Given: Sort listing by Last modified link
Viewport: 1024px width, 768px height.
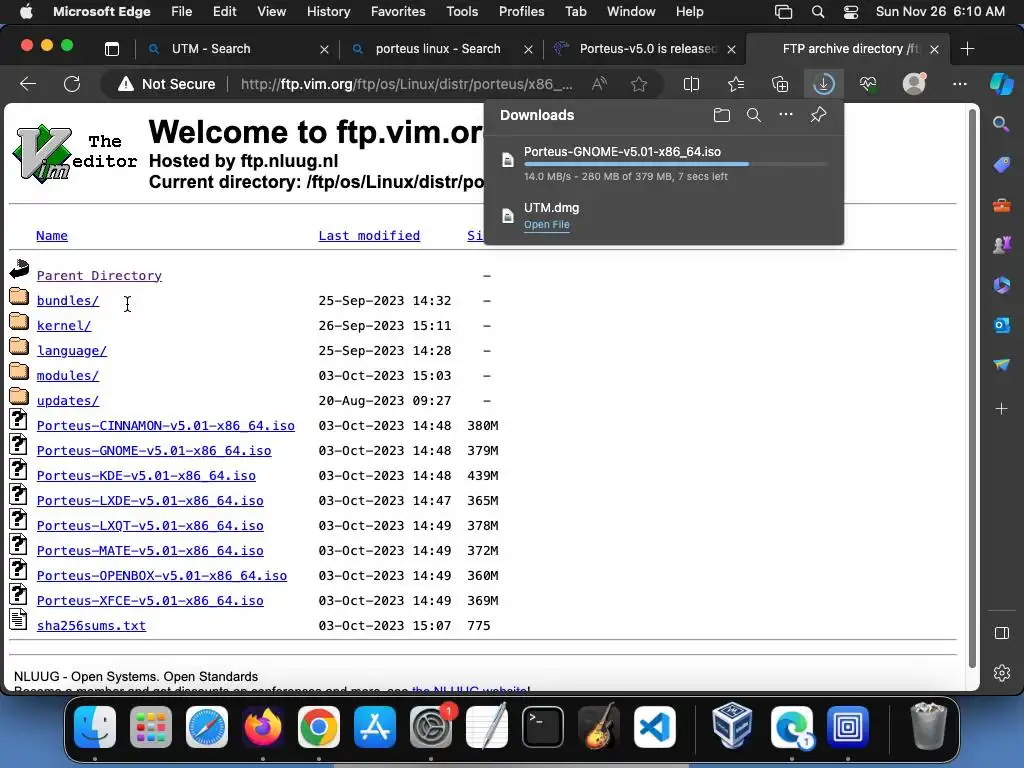Looking at the screenshot, I should (x=369, y=236).
